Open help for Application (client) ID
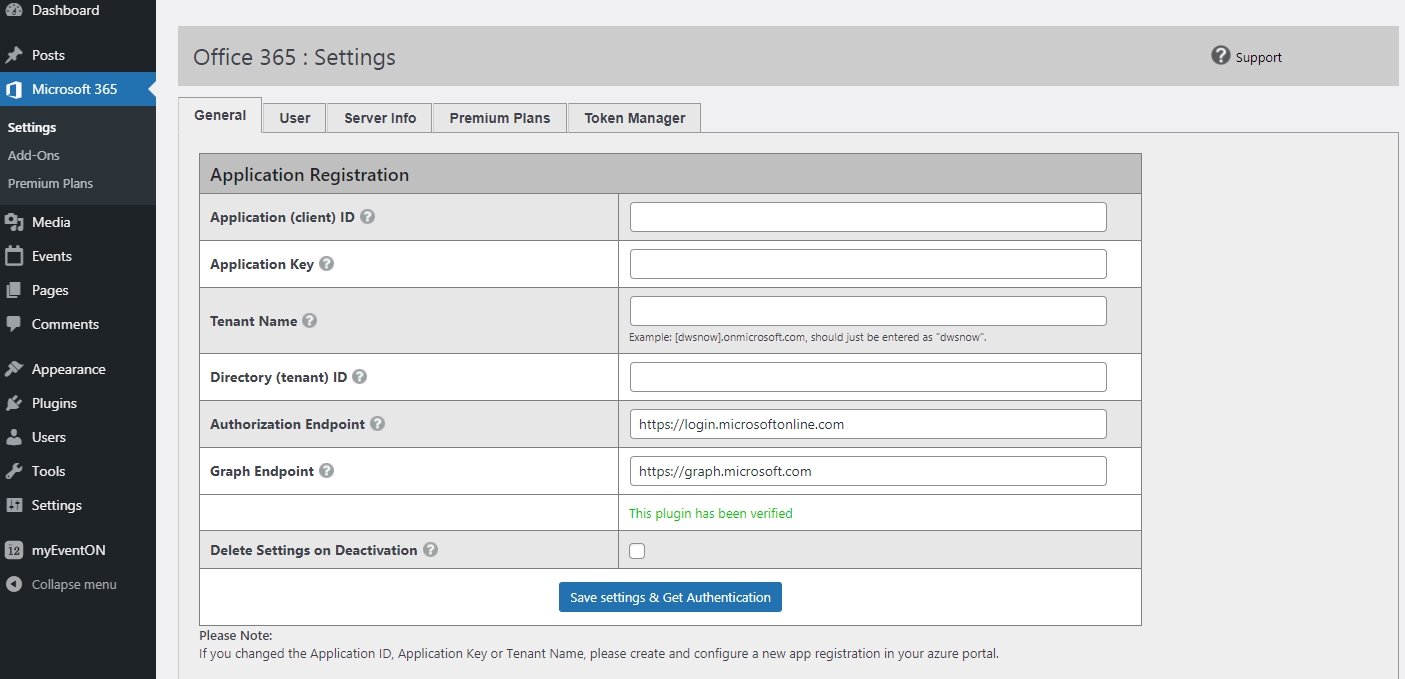This screenshot has width=1405, height=679. 367,216
